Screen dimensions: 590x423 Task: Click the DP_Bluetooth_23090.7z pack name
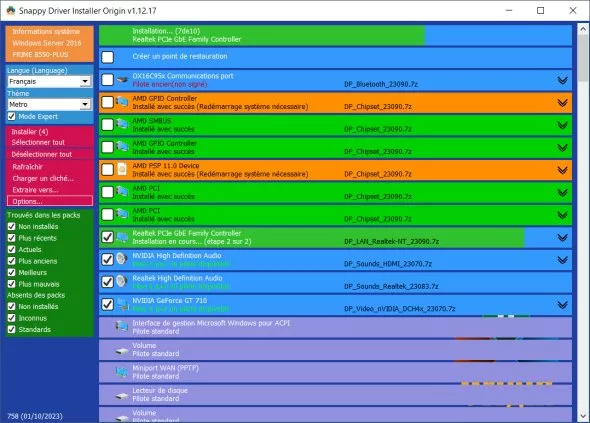[381, 84]
